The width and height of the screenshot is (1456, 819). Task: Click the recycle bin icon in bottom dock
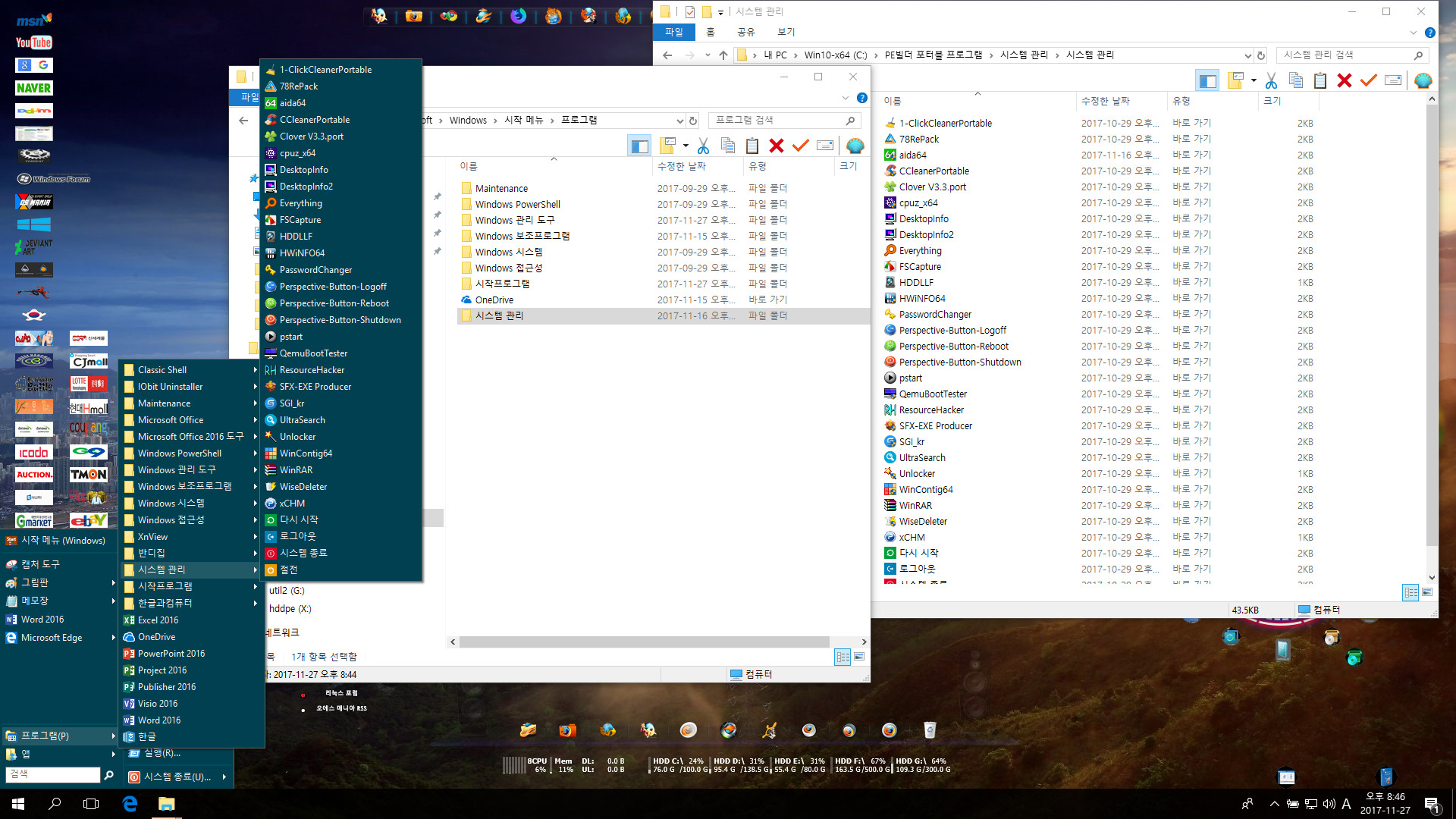click(x=930, y=730)
